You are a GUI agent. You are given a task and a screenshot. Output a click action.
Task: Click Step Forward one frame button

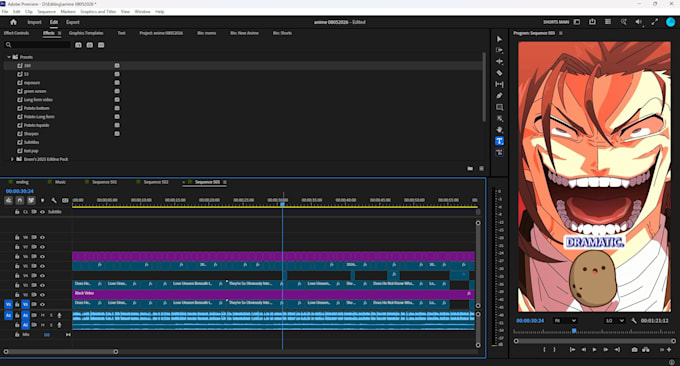606,350
